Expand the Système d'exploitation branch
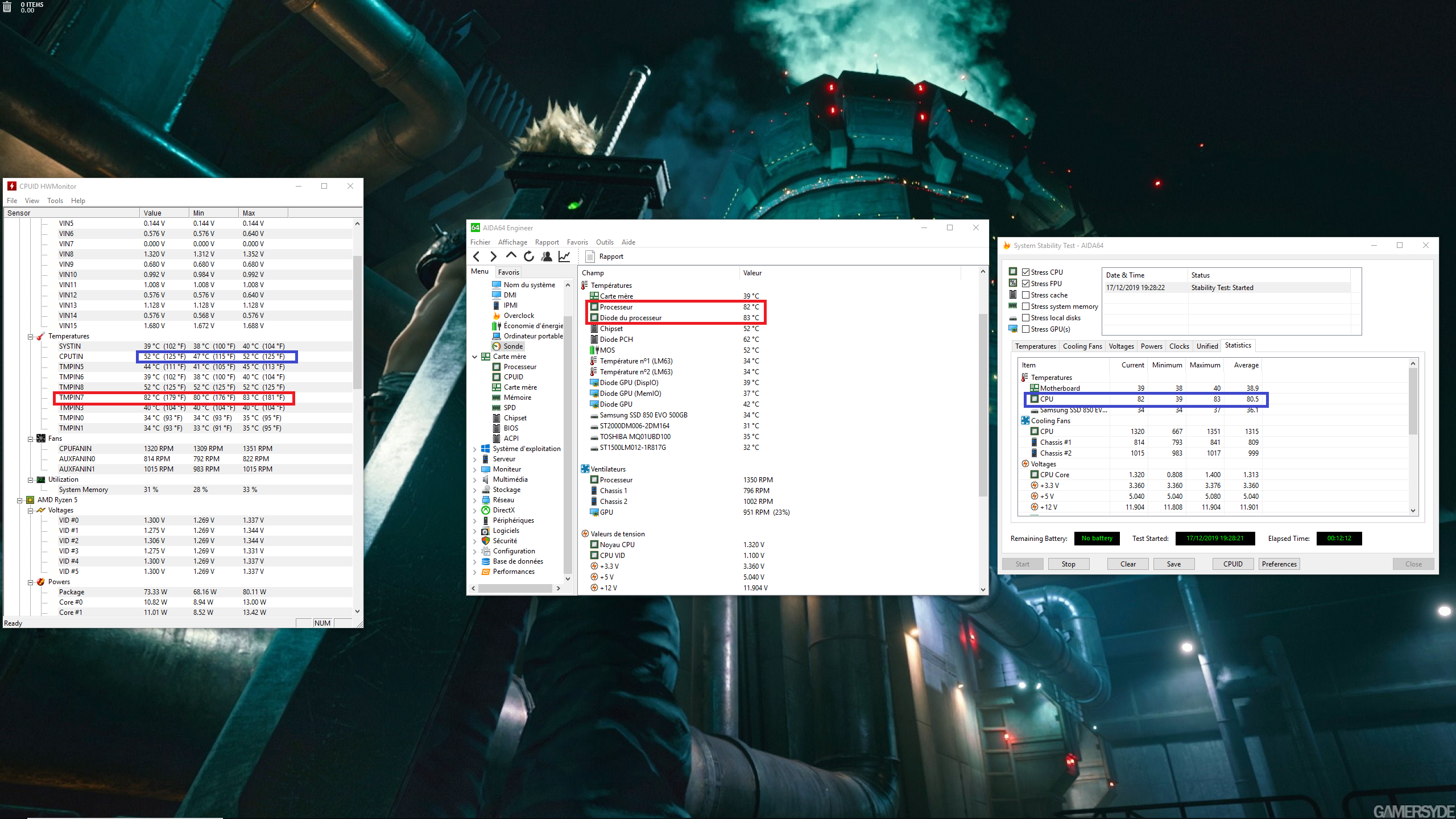The height and width of the screenshot is (819, 1456). coord(475,449)
